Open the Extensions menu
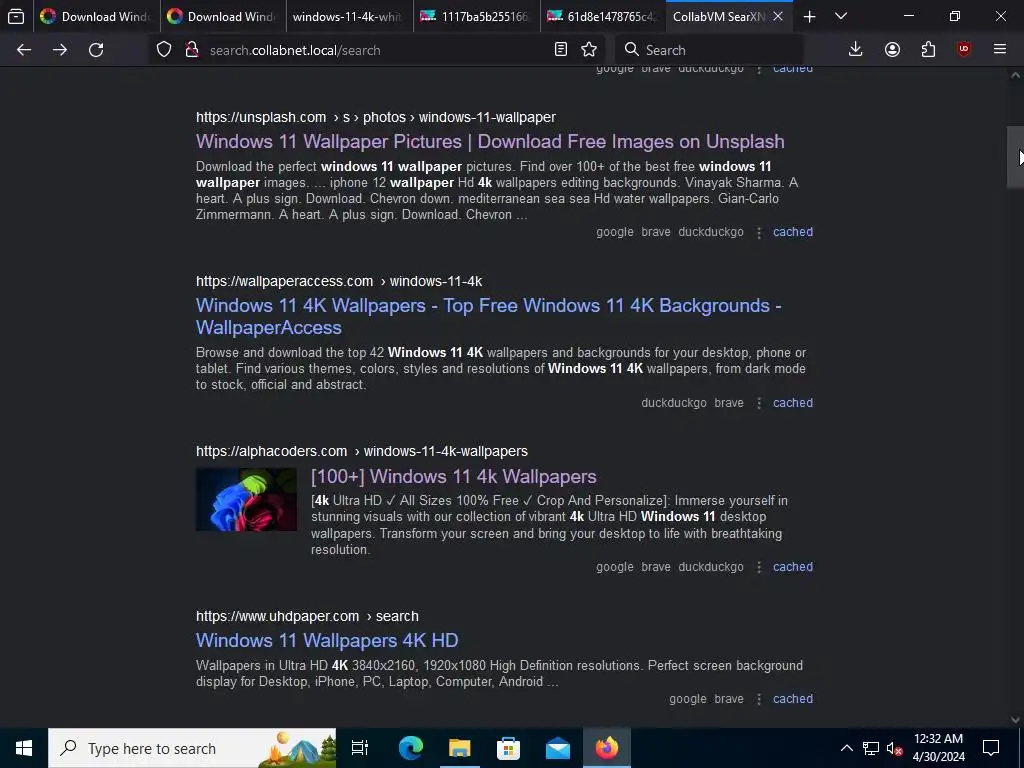This screenshot has height=768, width=1024. [x=928, y=50]
